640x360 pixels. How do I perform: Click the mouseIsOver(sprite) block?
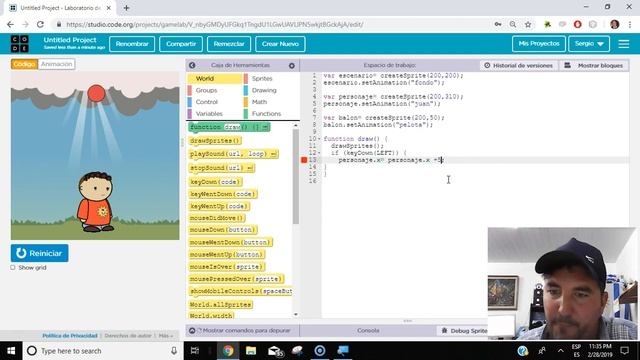[227, 267]
